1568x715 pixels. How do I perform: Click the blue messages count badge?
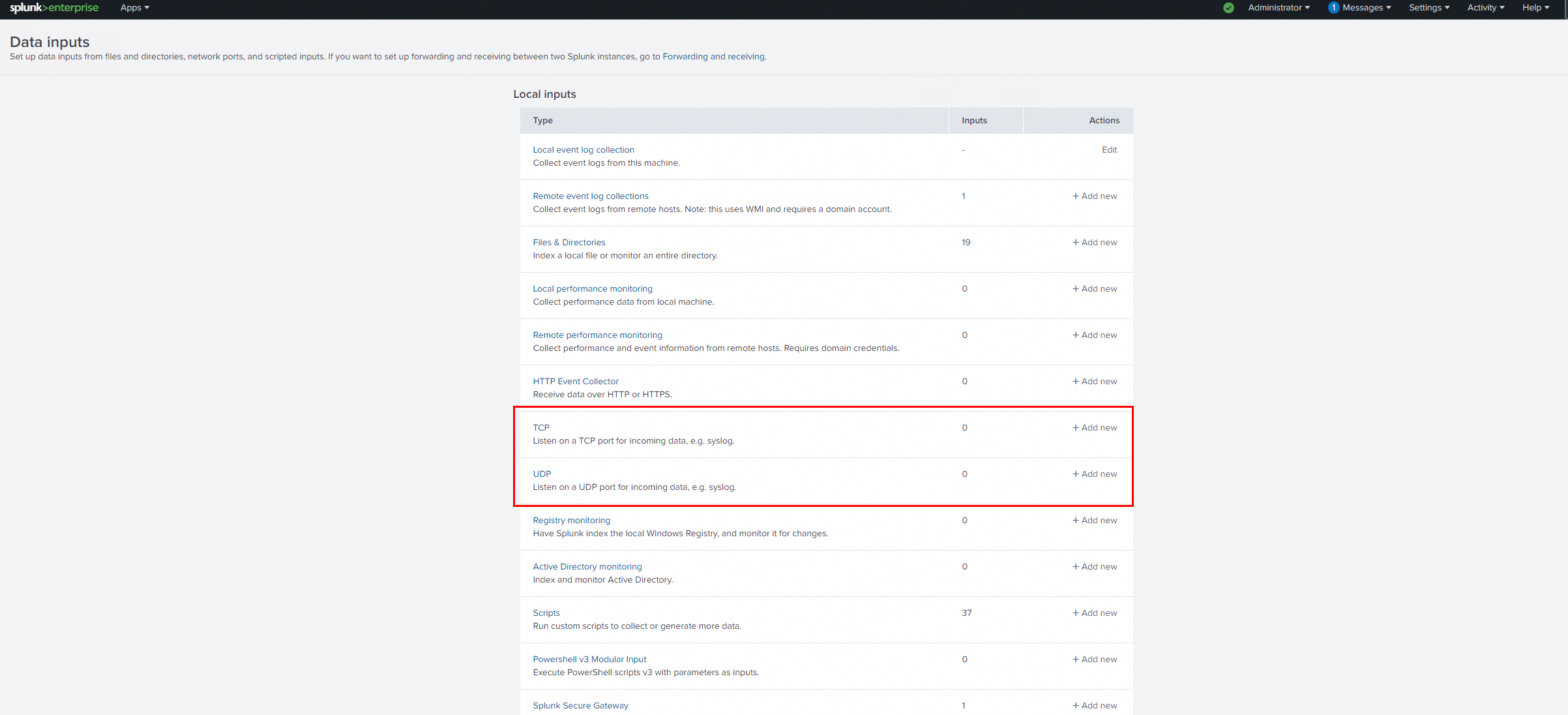(1333, 8)
